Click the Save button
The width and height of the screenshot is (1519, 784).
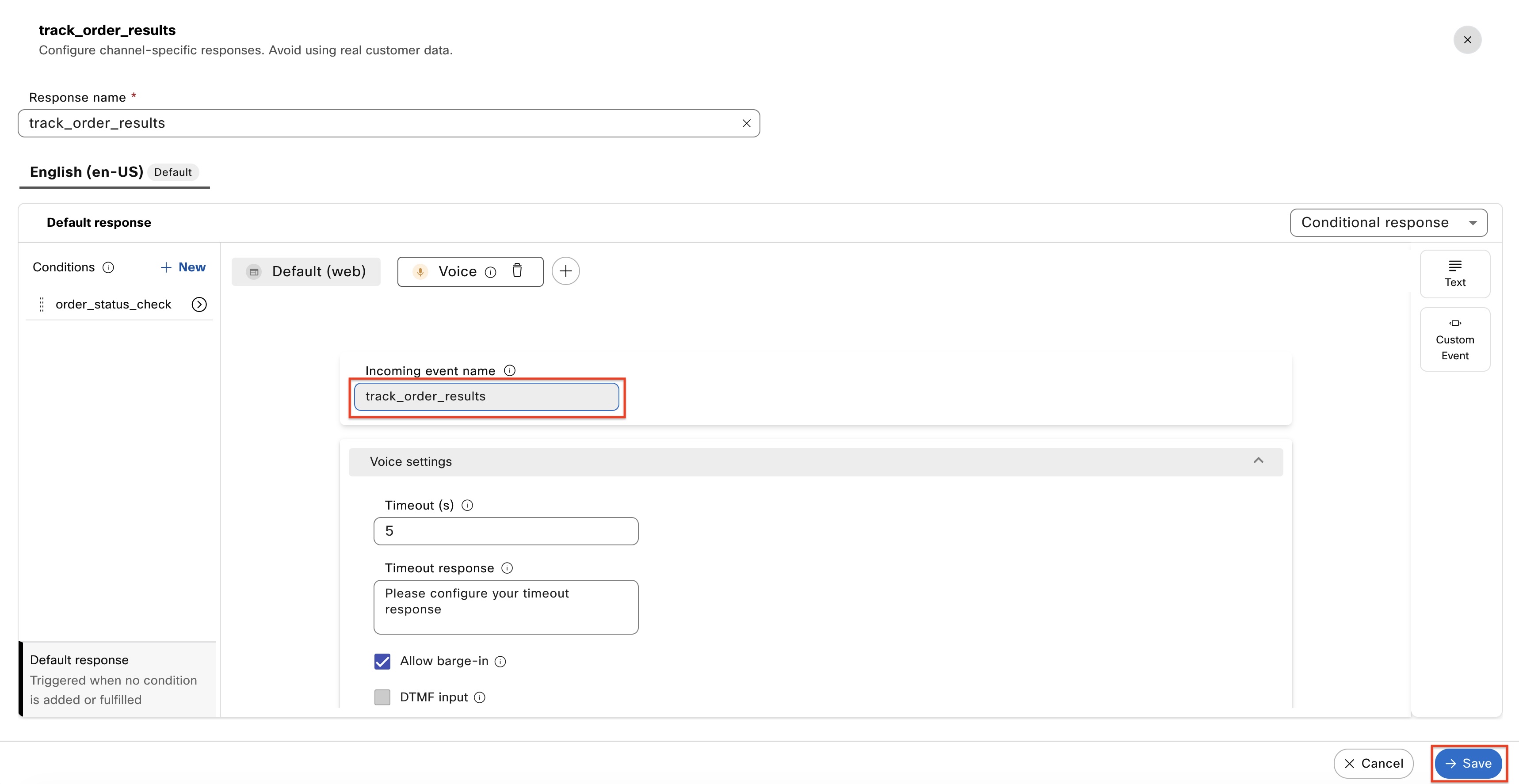coord(1468,763)
